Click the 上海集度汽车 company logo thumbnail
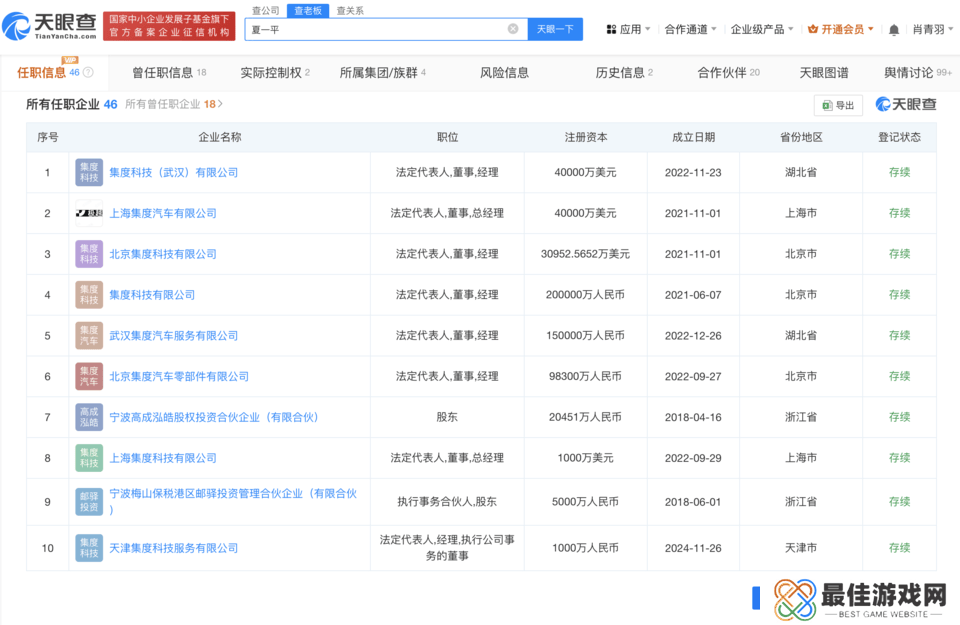 (x=89, y=213)
